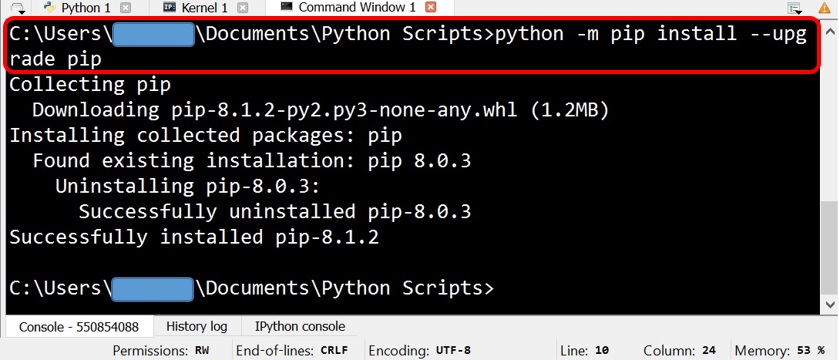
Task: Close Command Window 1 with red X
Action: (x=431, y=7)
